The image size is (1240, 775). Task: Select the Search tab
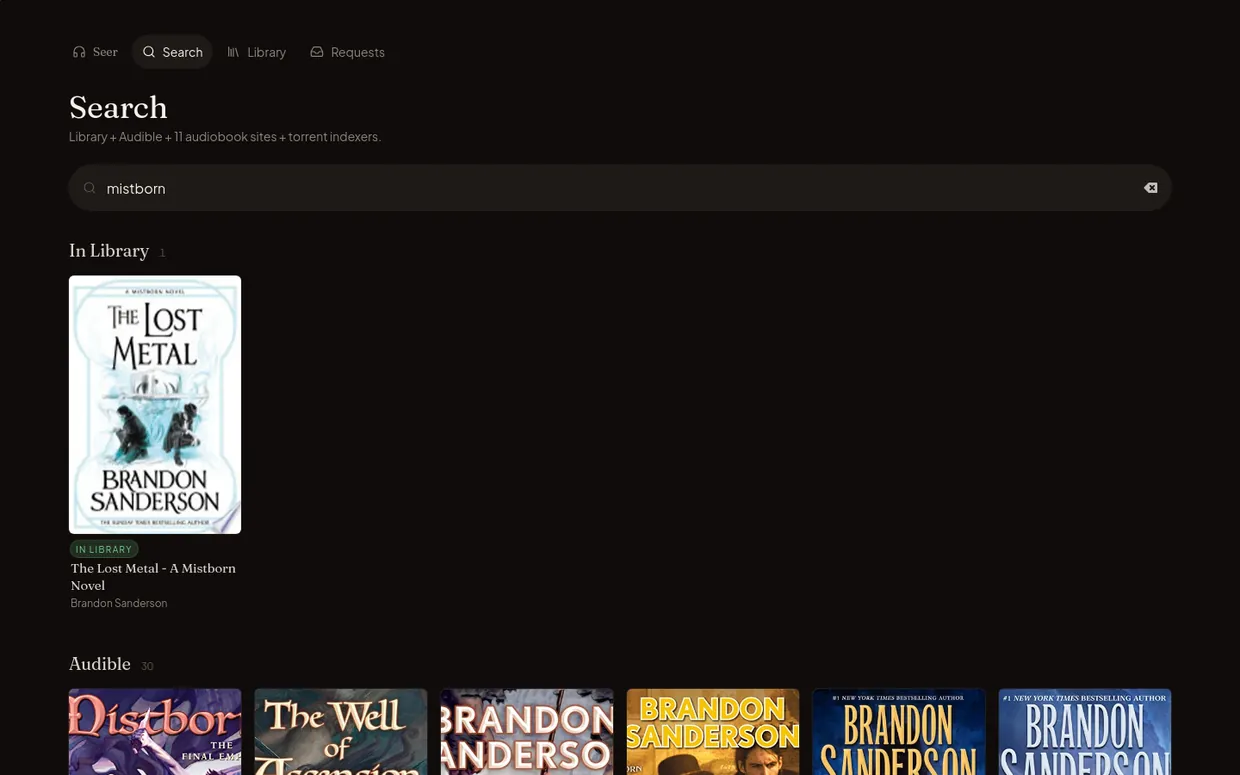click(x=172, y=52)
